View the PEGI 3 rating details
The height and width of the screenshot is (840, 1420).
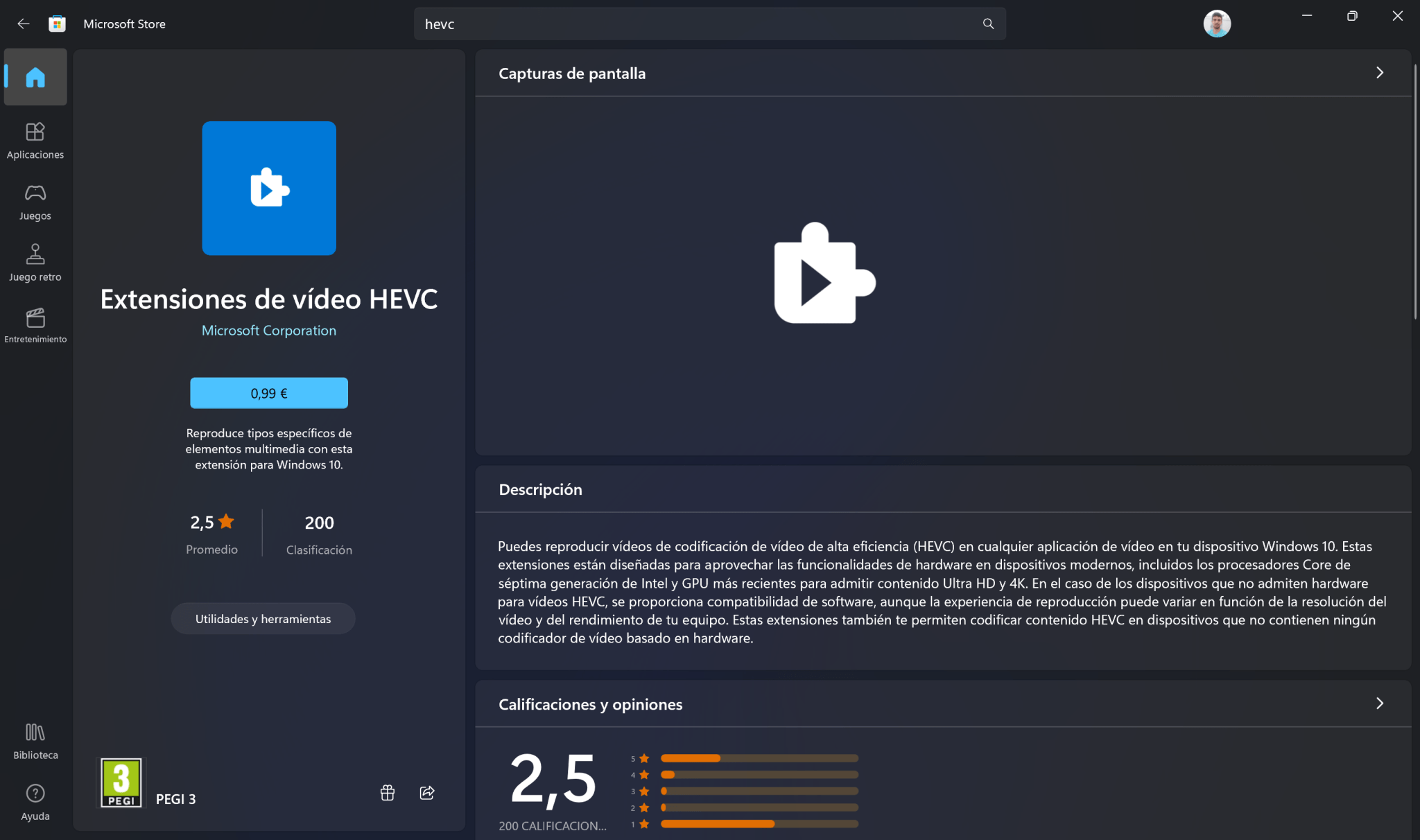[x=121, y=782]
